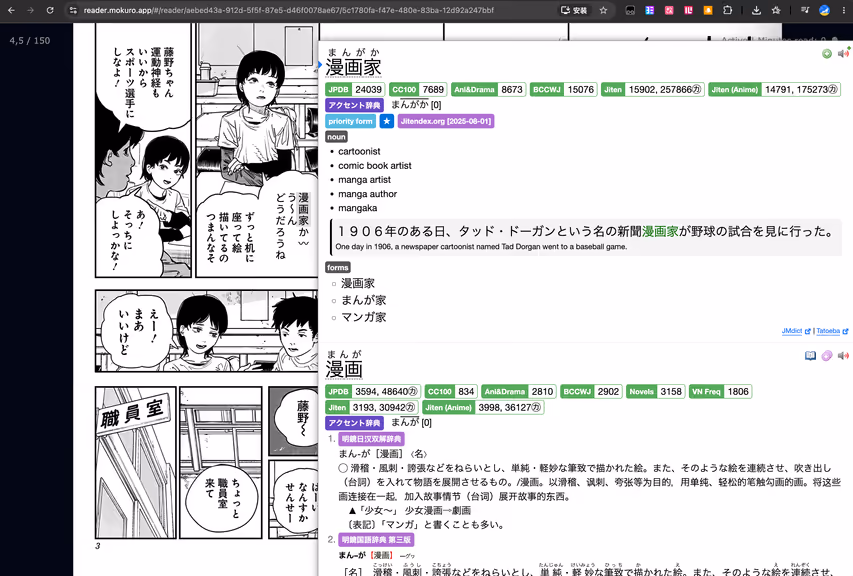Click the JPDB 3594 frequency badge
Screen dimensions: 853x576
click(x=373, y=392)
